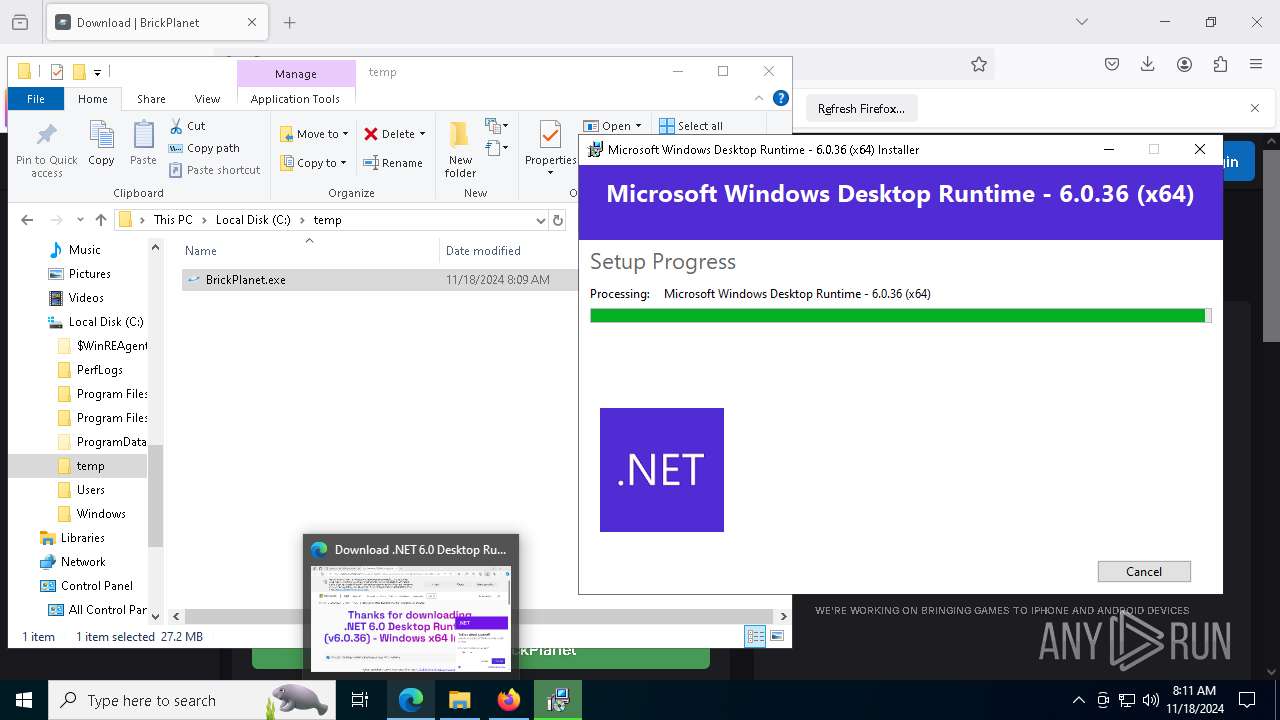Switch to the Home ribbon tab
The height and width of the screenshot is (720, 1280).
click(92, 99)
